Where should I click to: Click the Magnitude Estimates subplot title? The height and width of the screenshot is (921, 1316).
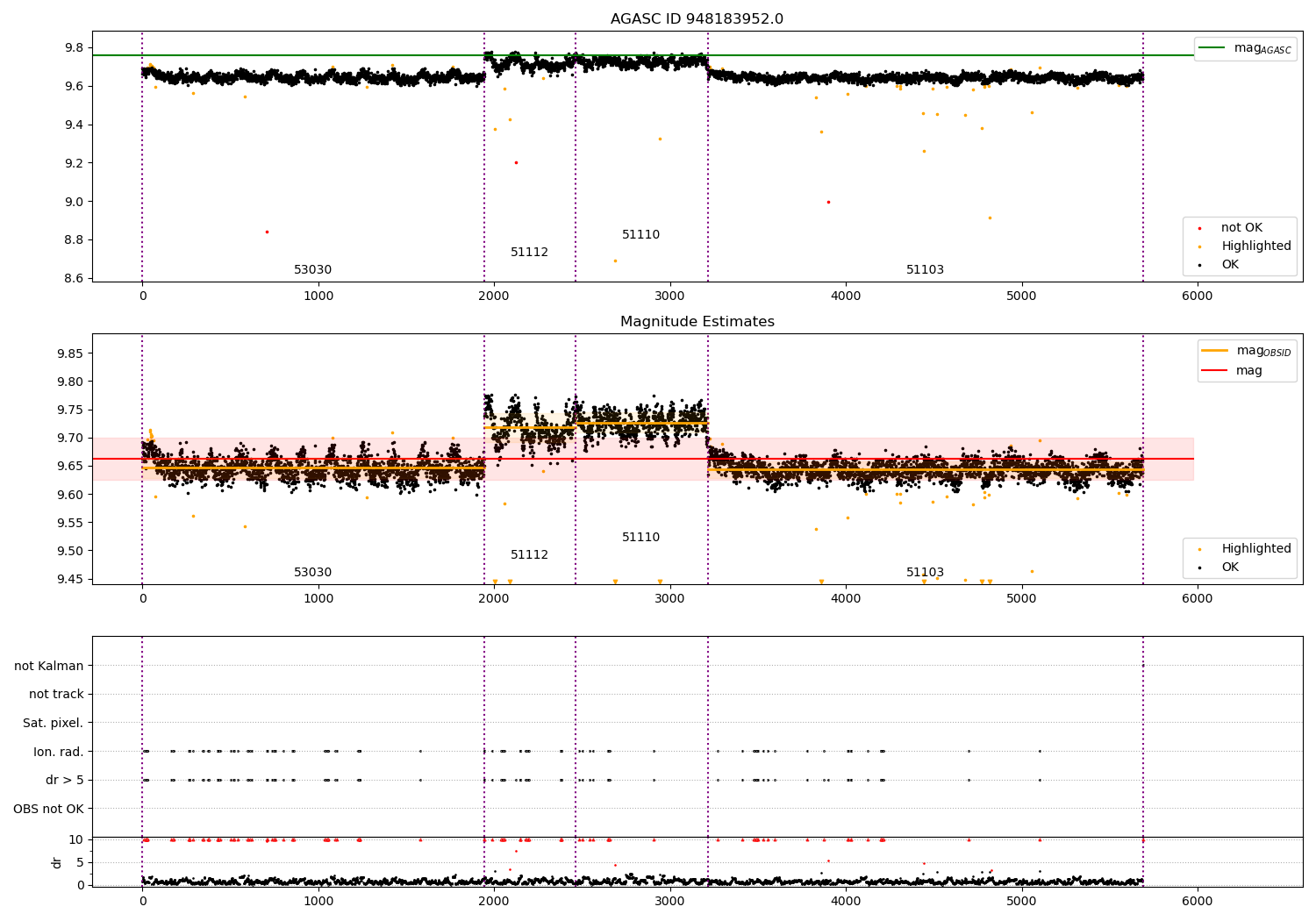pos(697,322)
